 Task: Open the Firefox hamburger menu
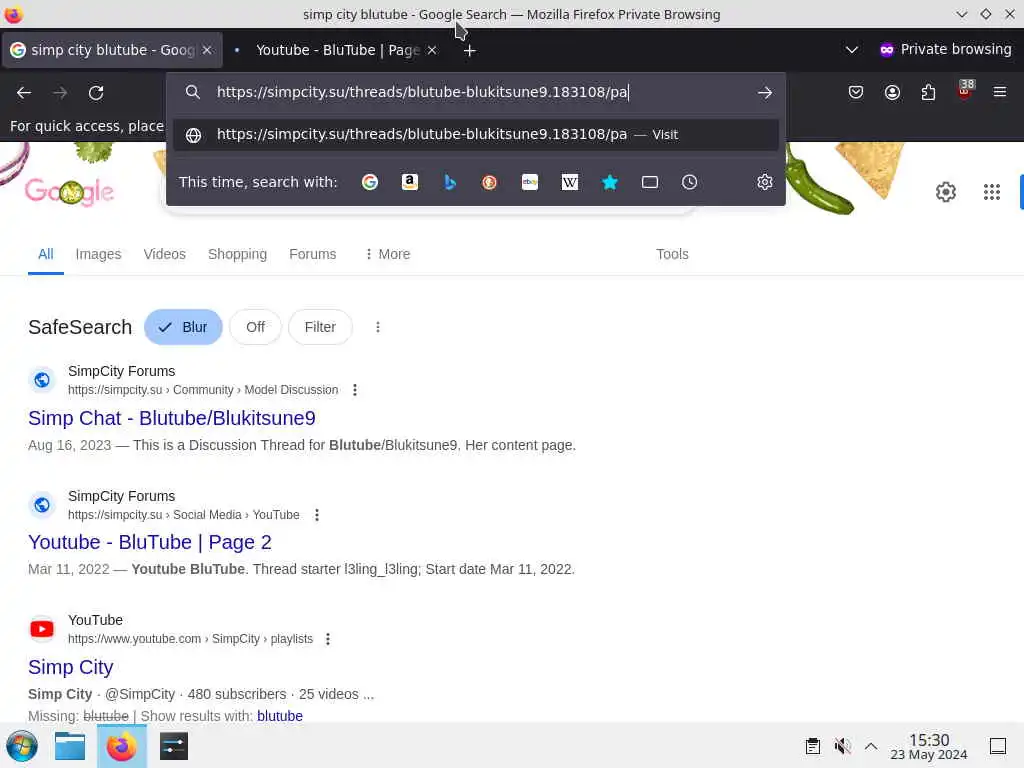1000,93
